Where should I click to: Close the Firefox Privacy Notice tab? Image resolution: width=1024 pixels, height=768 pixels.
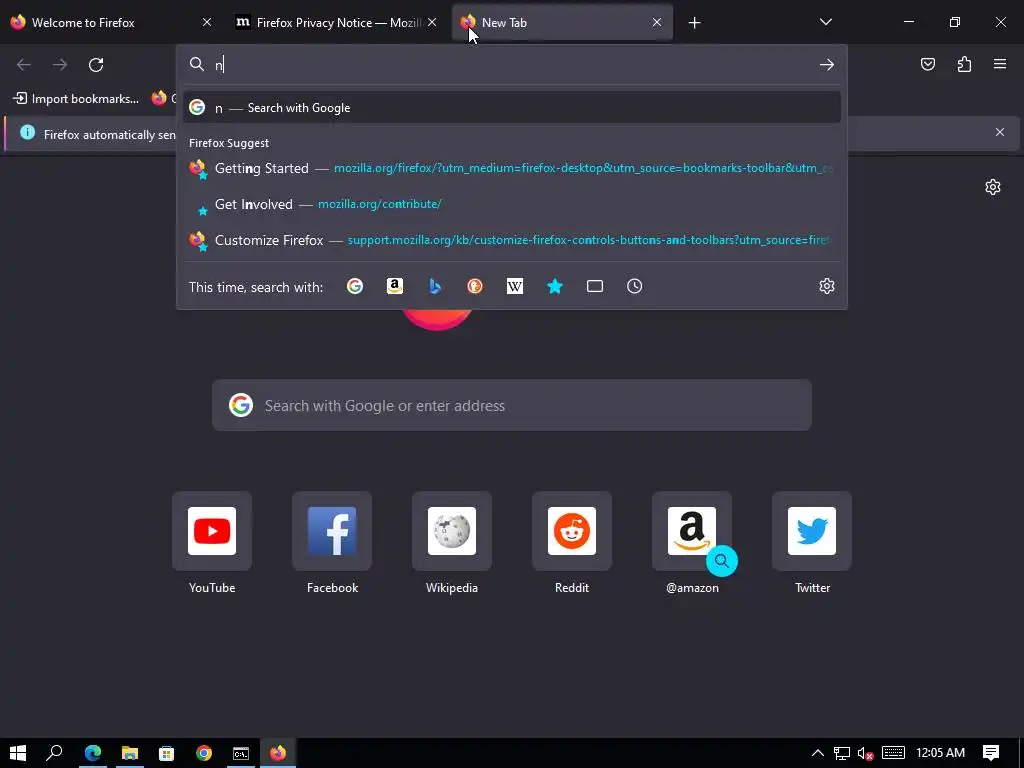(x=432, y=22)
